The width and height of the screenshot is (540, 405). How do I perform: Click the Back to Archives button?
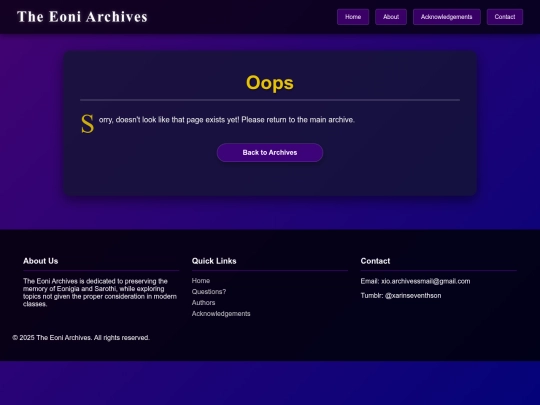(x=270, y=153)
